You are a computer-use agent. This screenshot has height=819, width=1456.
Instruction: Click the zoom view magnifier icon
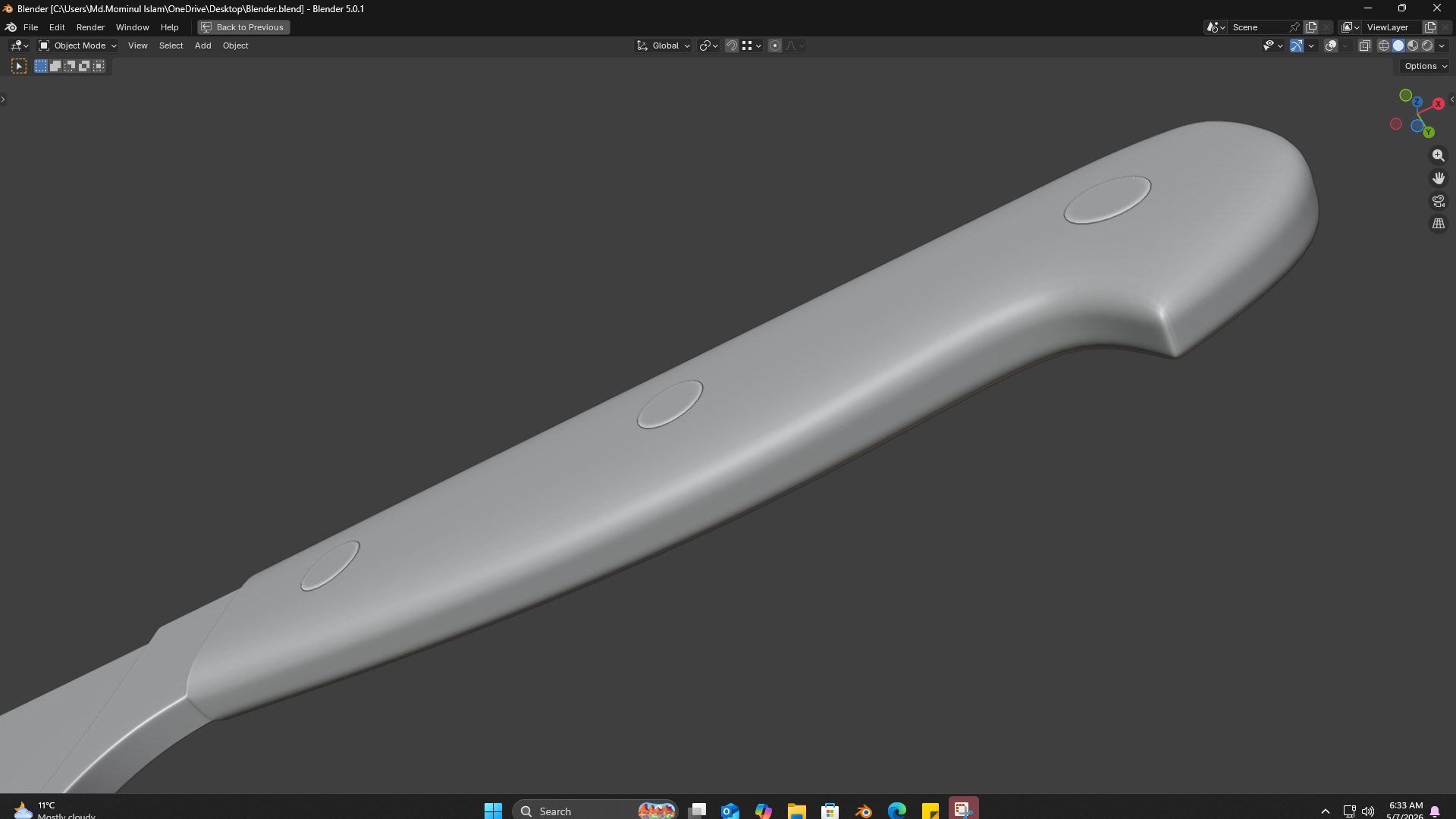tap(1438, 155)
